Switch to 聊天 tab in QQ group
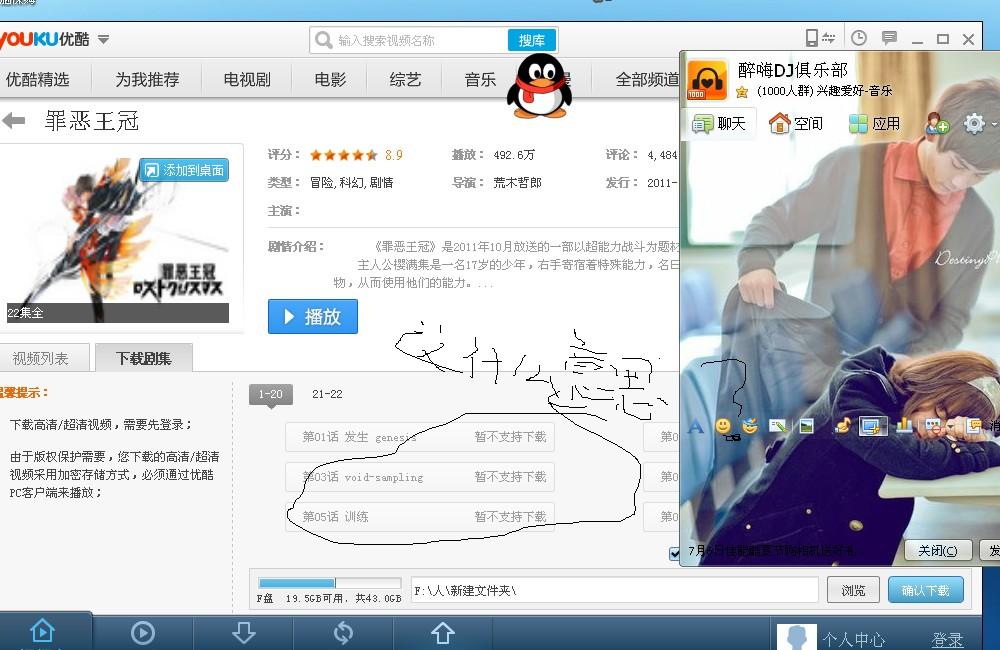The width and height of the screenshot is (1000, 650). point(721,124)
